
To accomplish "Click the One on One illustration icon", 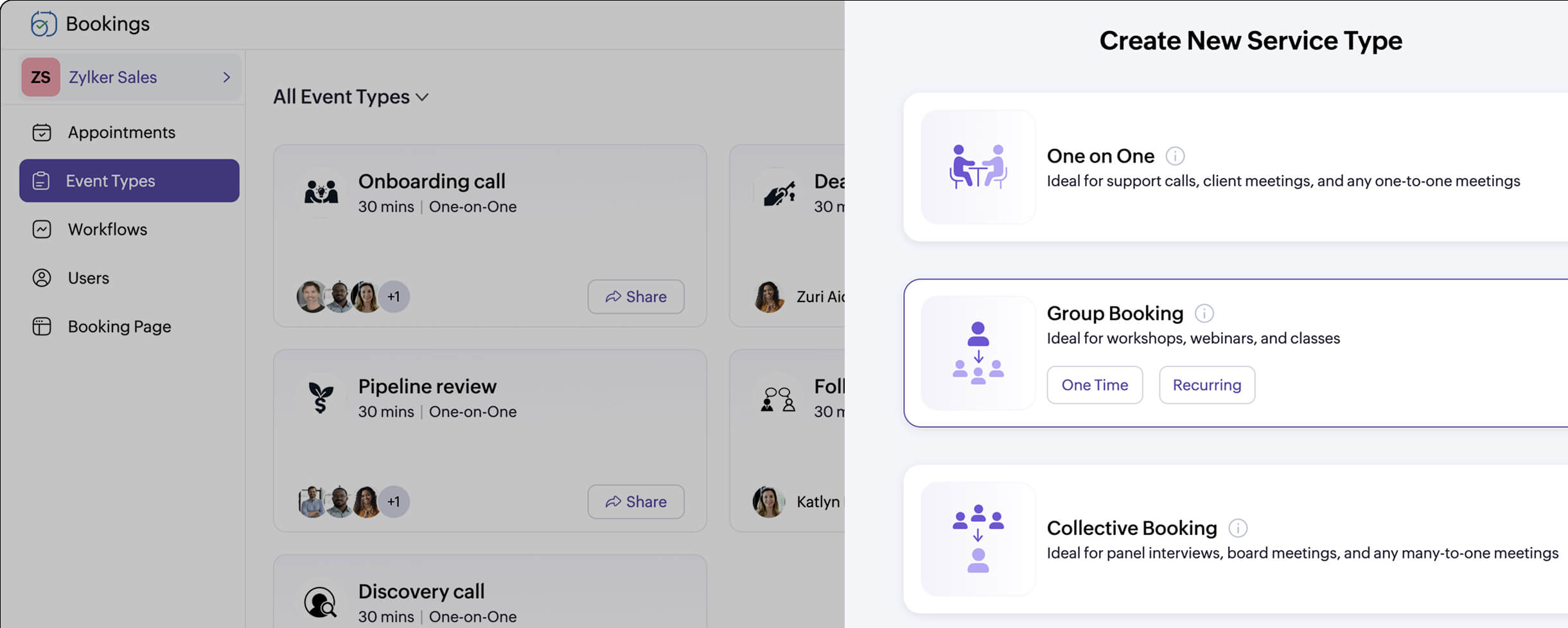I will pyautogui.click(x=978, y=166).
